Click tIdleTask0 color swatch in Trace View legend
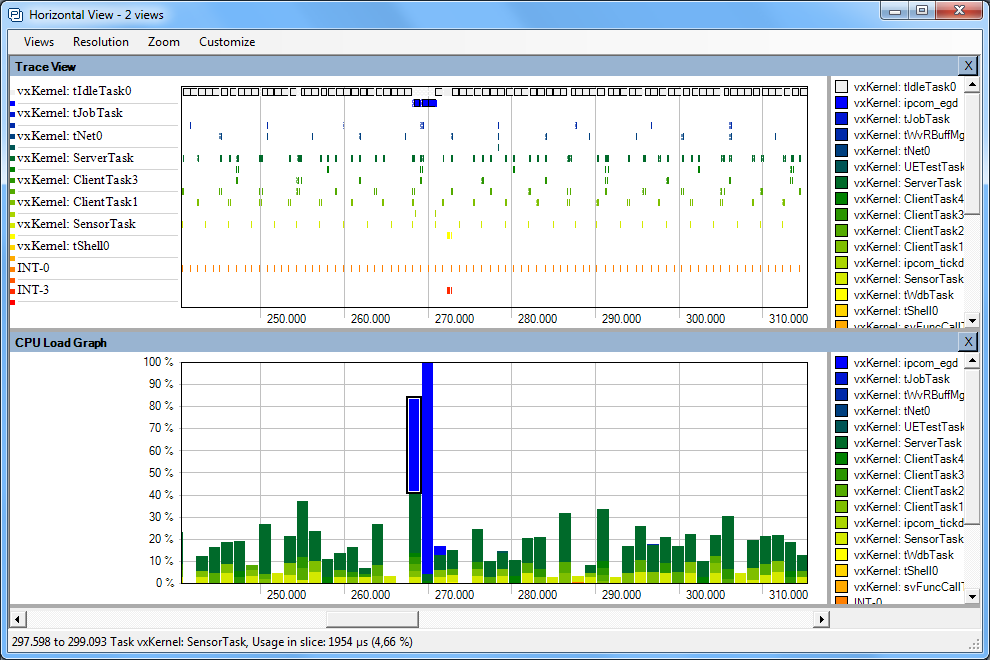The height and width of the screenshot is (660, 990). pos(841,87)
